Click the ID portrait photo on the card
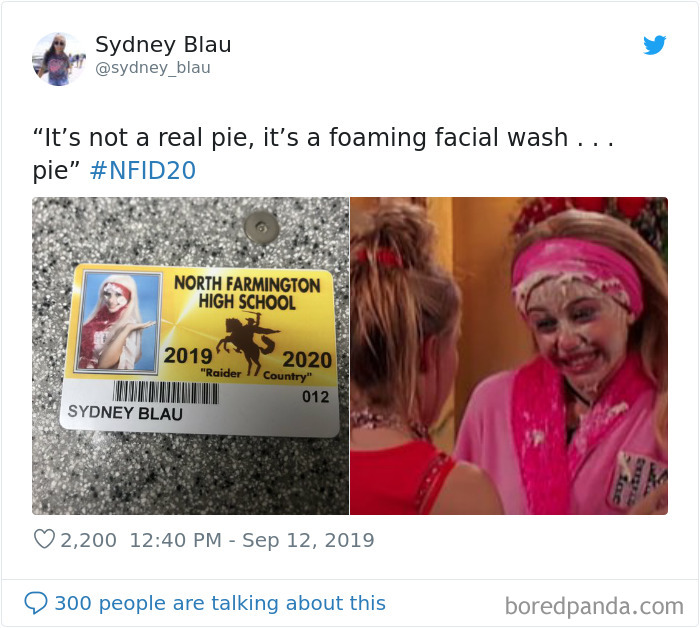The height and width of the screenshot is (628, 700). pyautogui.click(x=118, y=322)
